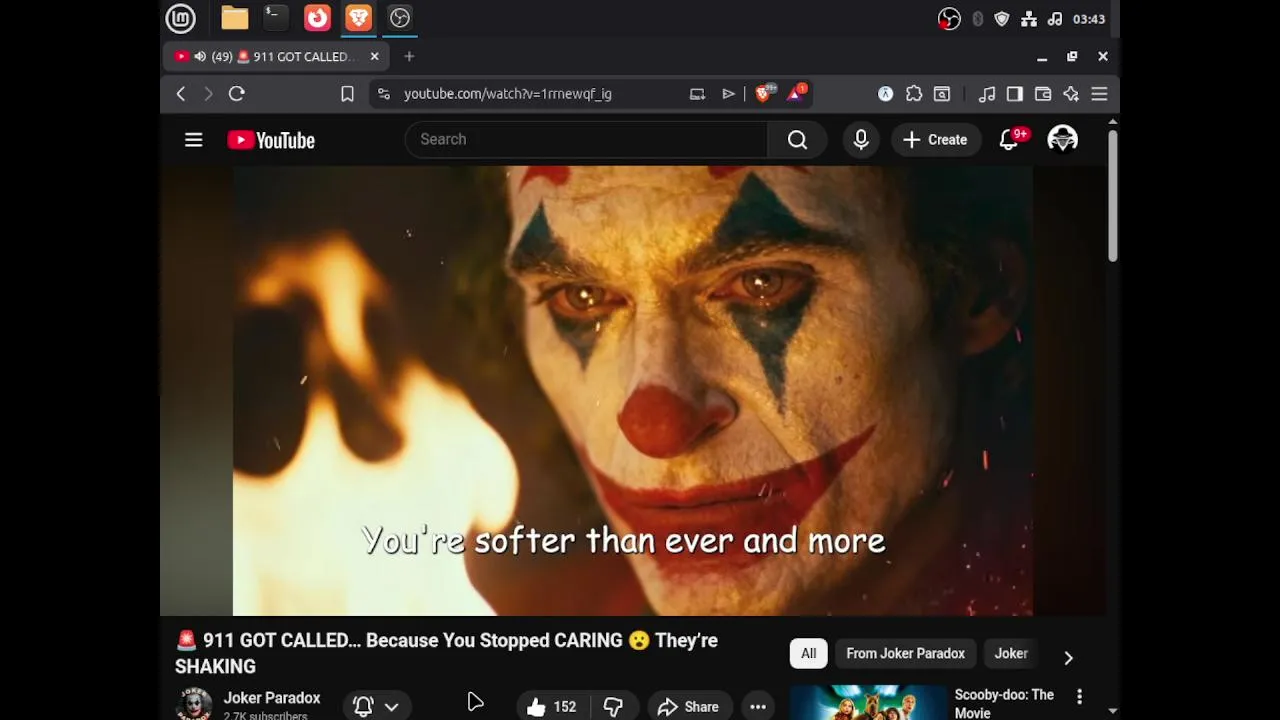
Task: Close the 911 GOT CALLED browser tab
Action: (x=374, y=57)
